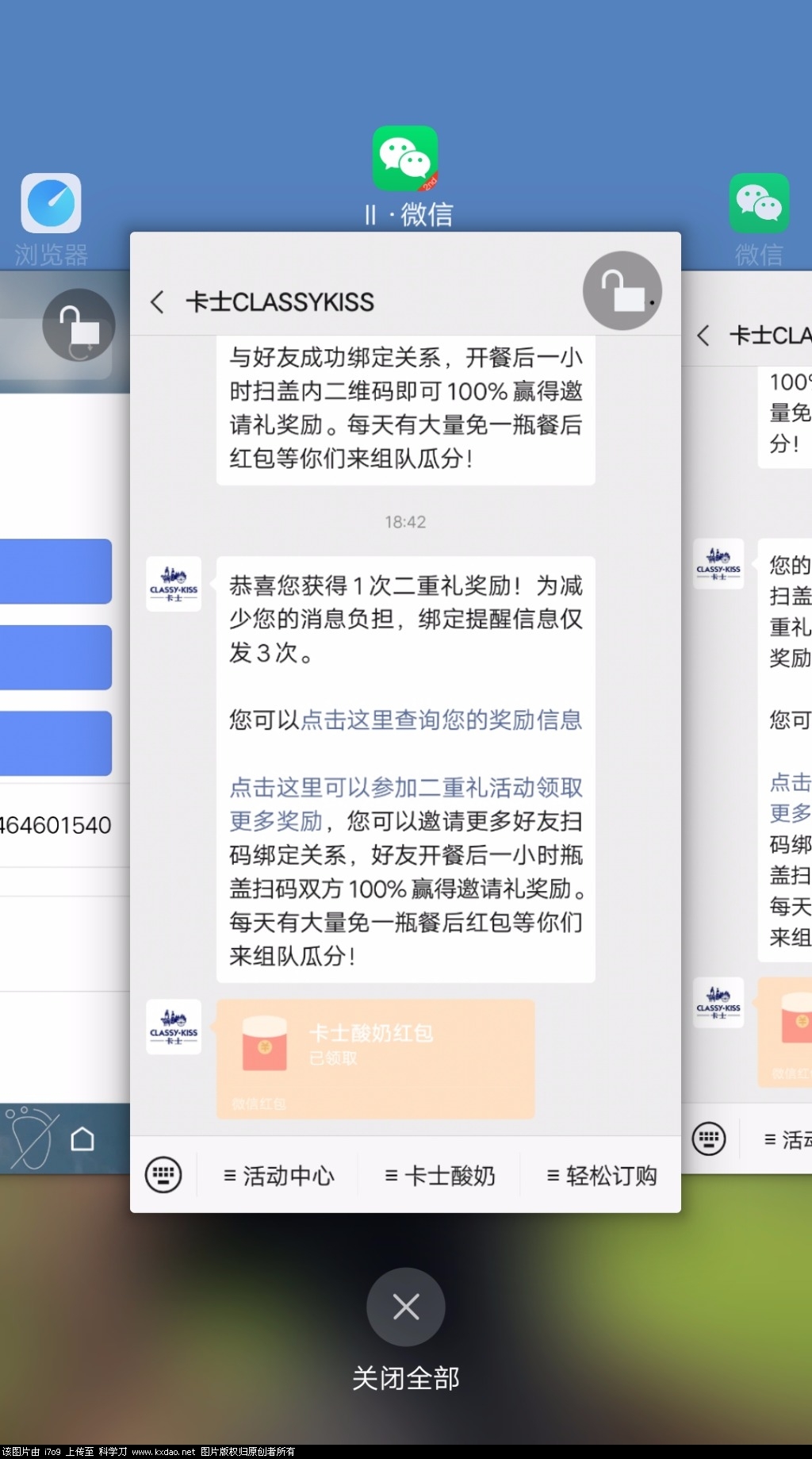The height and width of the screenshot is (1459, 812).
Task: Tap the WeChat app icon at top right
Action: click(759, 203)
